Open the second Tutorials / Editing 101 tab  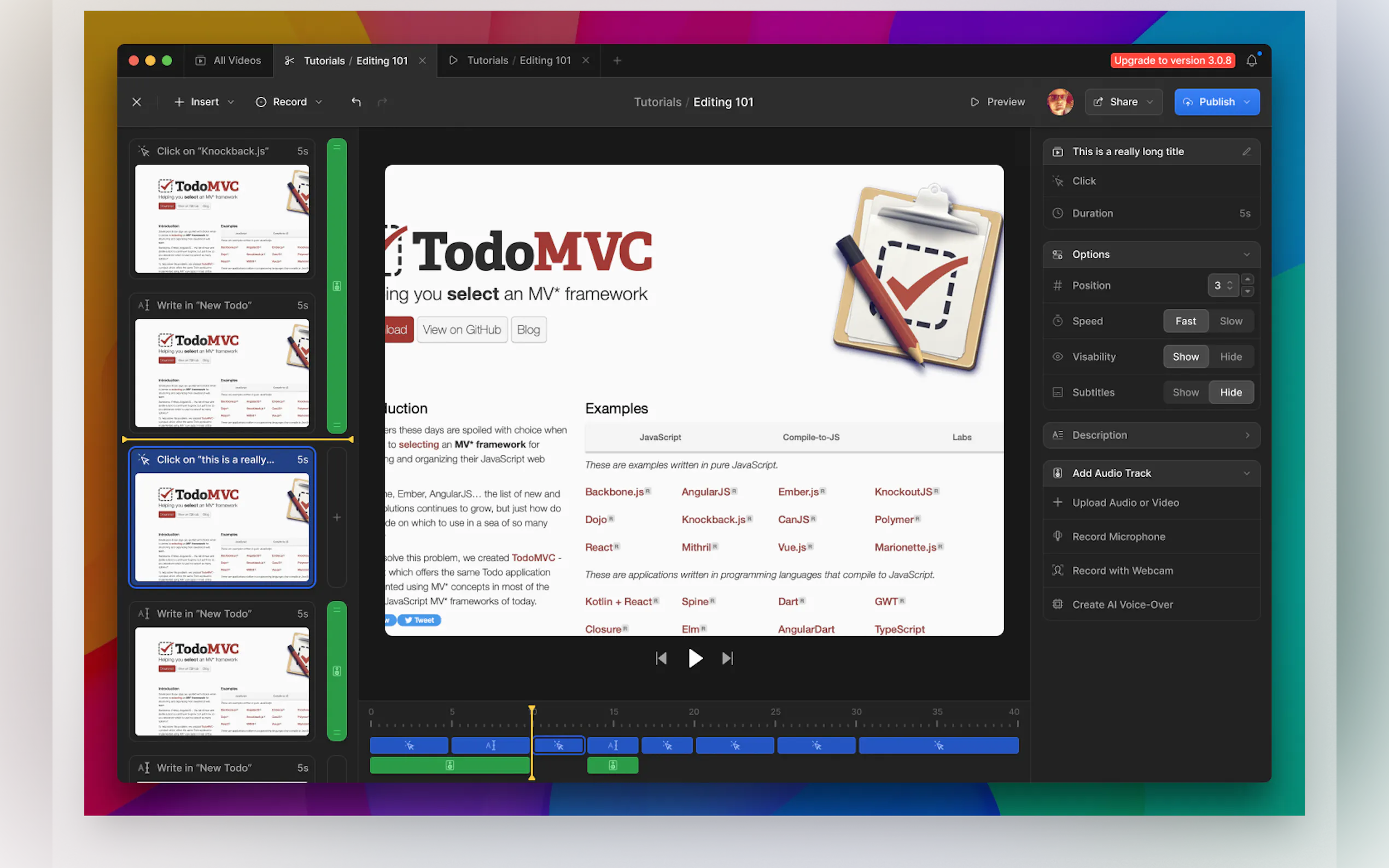518,60
